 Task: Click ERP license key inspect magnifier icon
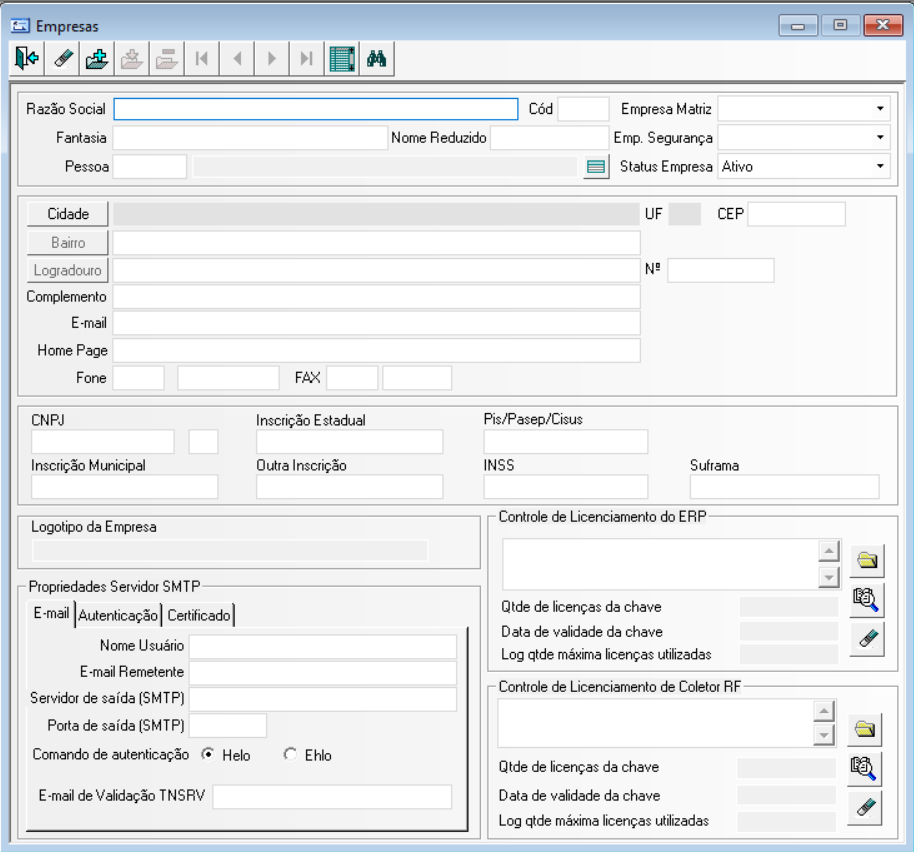click(x=867, y=600)
